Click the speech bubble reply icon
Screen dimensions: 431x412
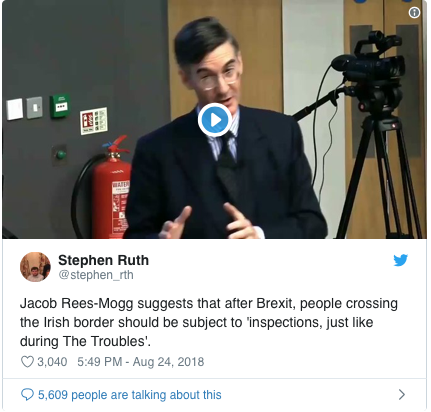[27, 394]
